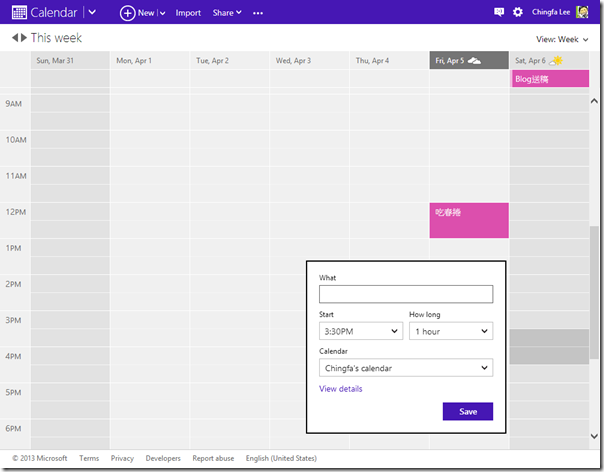Change the English (United States) language link
The image size is (604, 472).
pyautogui.click(x=281, y=458)
